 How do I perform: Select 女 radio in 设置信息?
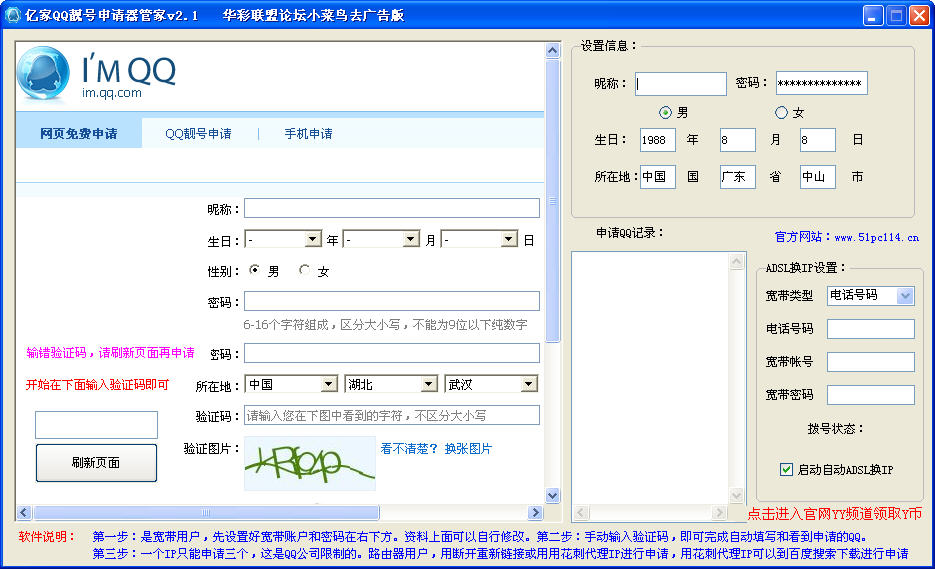tap(781, 112)
